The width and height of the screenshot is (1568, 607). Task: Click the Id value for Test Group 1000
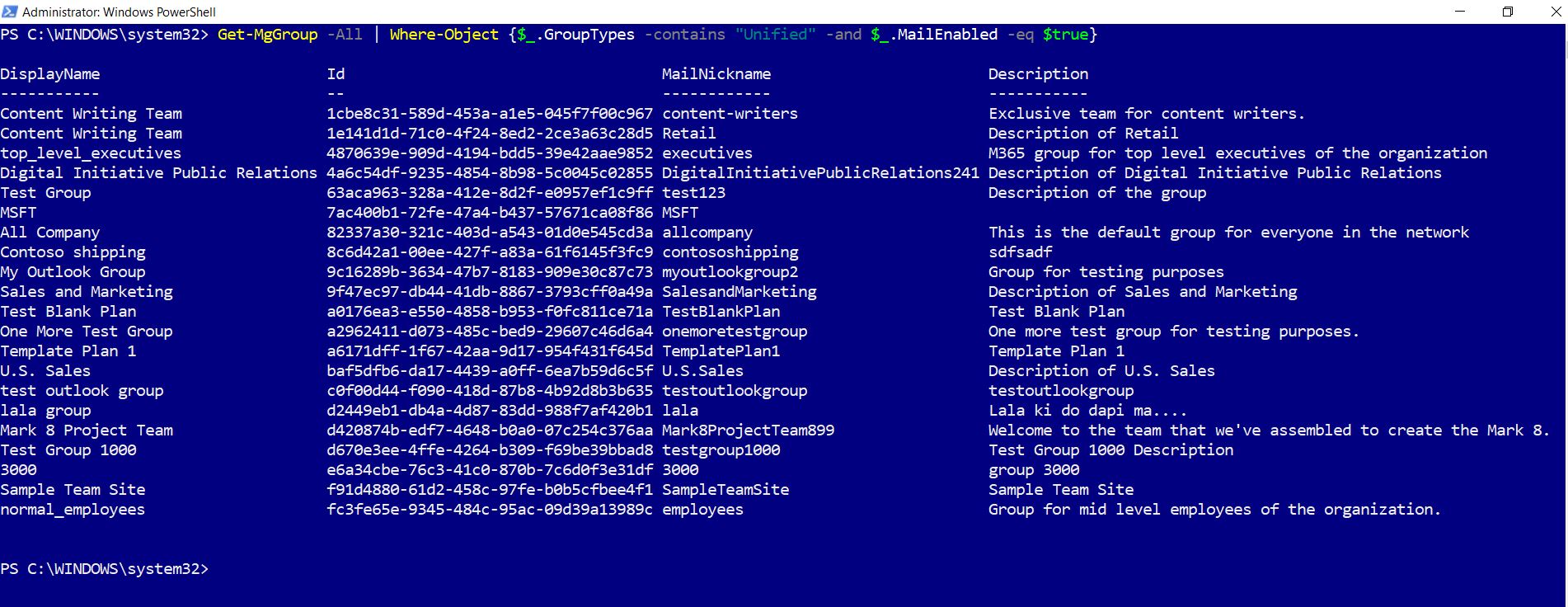[491, 449]
